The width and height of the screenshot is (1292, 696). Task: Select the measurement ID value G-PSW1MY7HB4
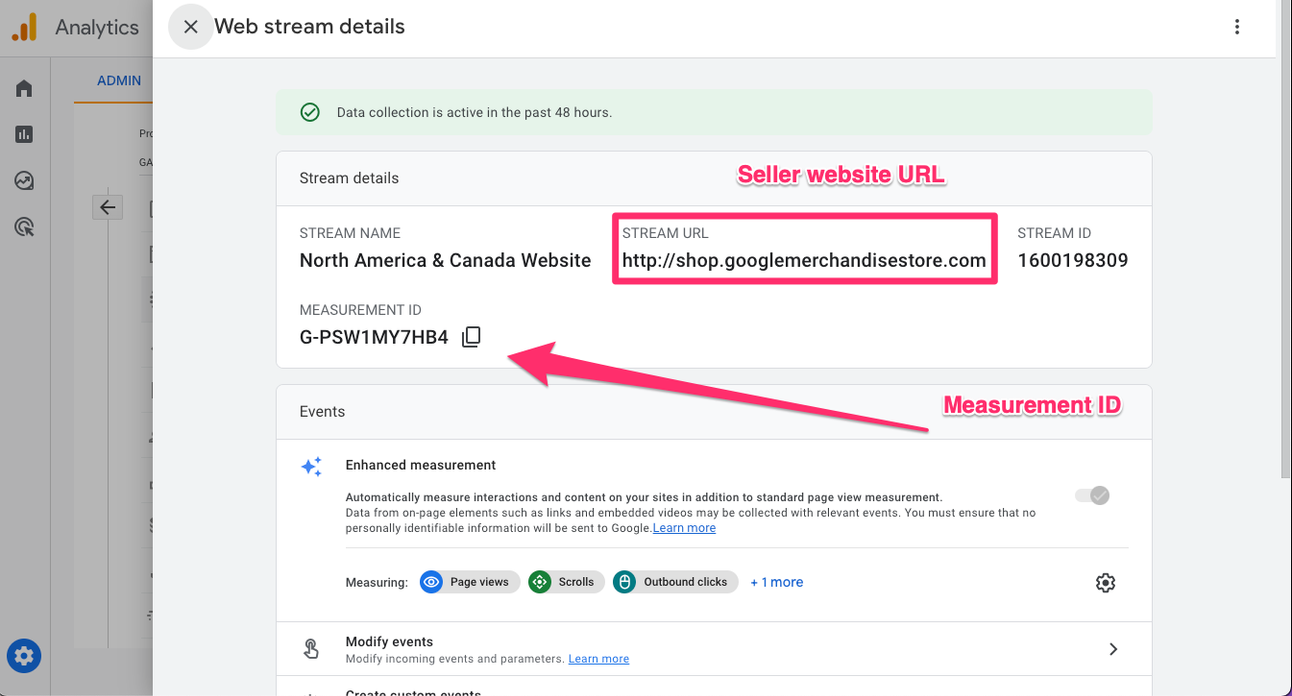click(374, 337)
